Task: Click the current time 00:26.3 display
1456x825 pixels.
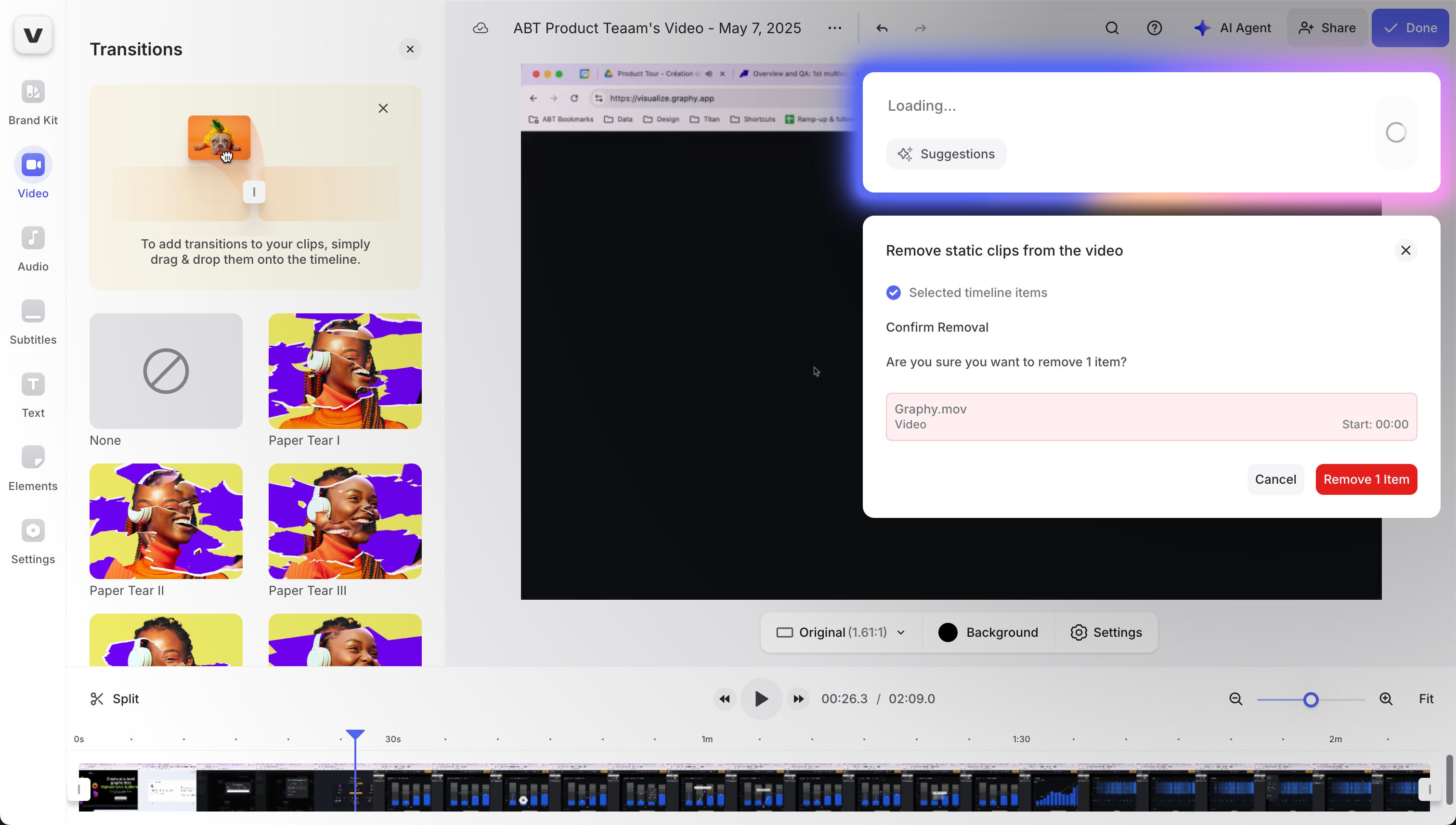Action: pos(844,698)
